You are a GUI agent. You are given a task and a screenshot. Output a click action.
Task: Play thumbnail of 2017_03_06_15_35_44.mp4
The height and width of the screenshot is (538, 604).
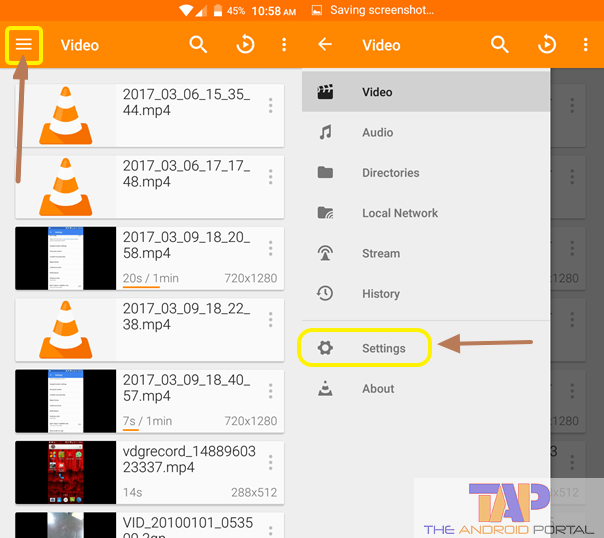point(65,116)
